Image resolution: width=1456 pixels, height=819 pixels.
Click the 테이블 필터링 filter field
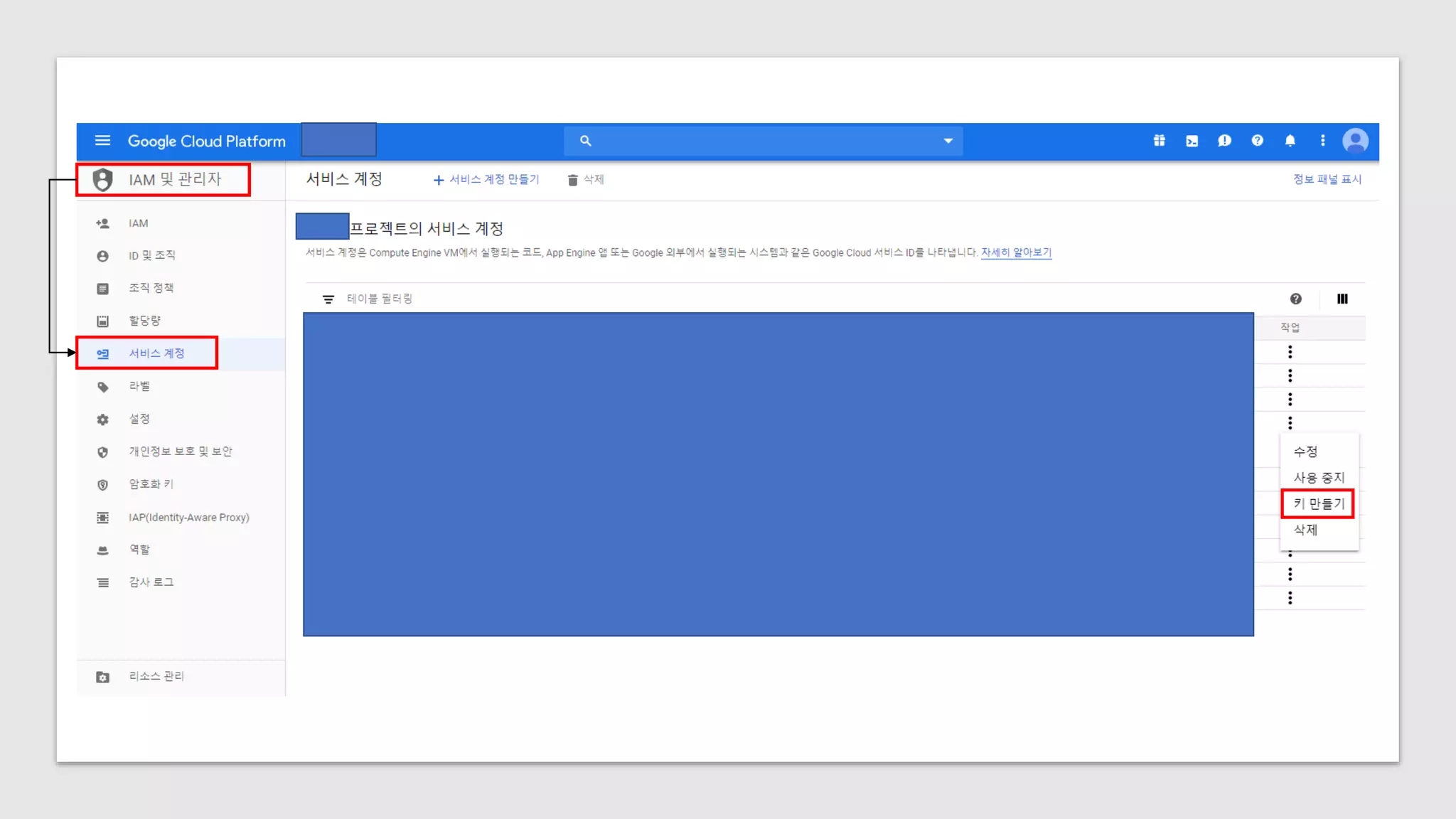[380, 299]
